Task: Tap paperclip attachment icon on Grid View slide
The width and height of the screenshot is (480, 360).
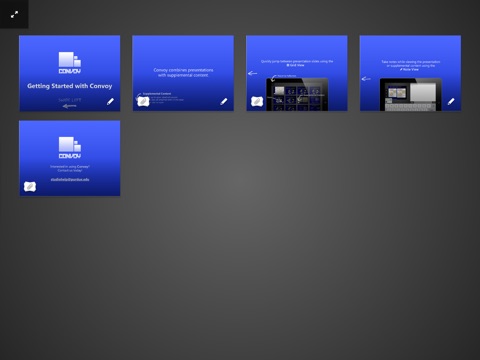Action: [257, 101]
